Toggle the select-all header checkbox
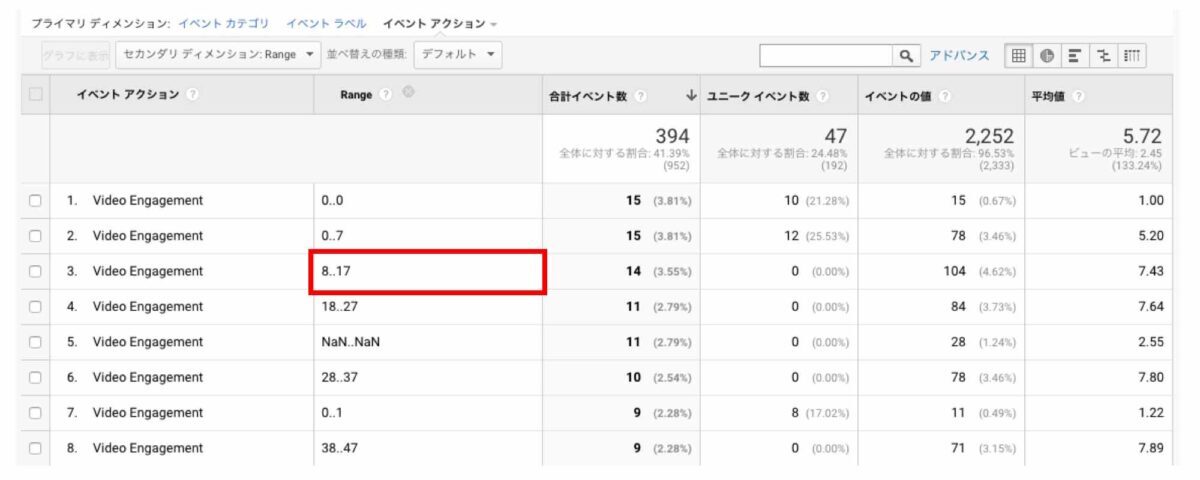 click(x=35, y=95)
